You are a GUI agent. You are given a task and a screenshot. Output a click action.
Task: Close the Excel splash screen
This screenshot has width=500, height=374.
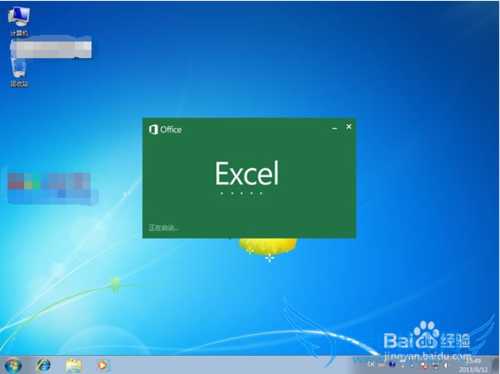(349, 127)
